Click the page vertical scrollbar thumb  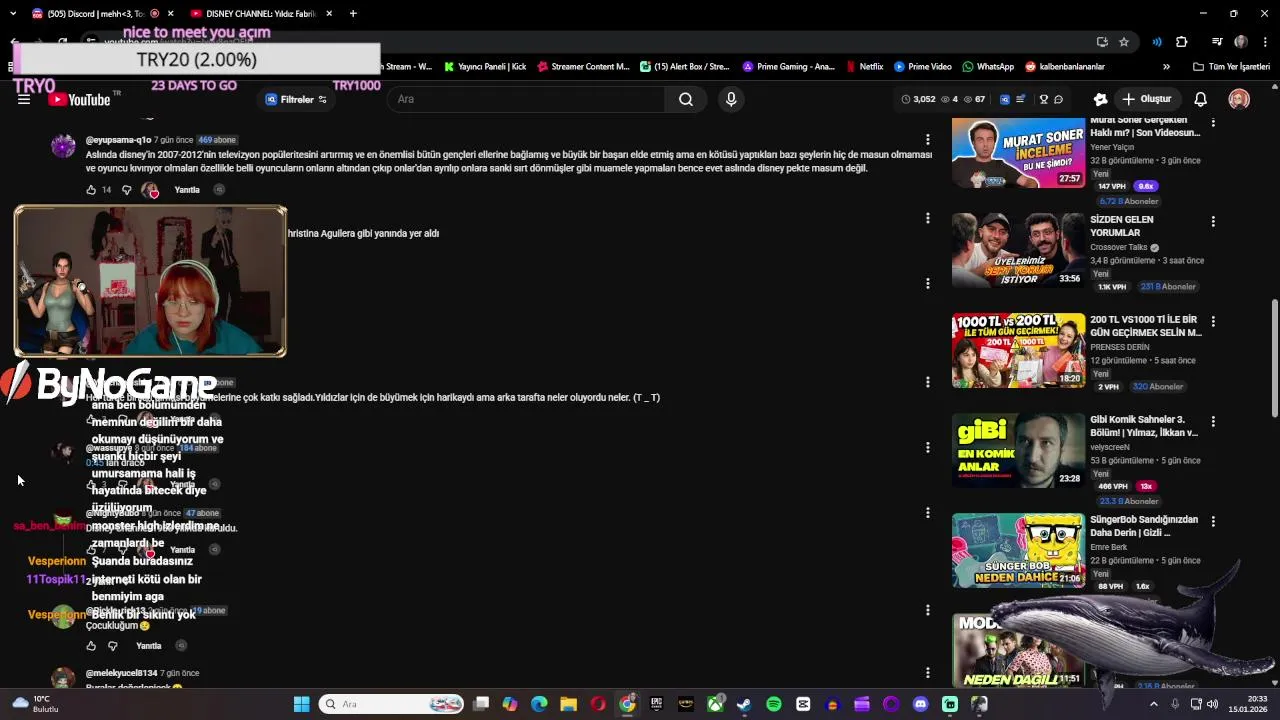pyautogui.click(x=1274, y=358)
